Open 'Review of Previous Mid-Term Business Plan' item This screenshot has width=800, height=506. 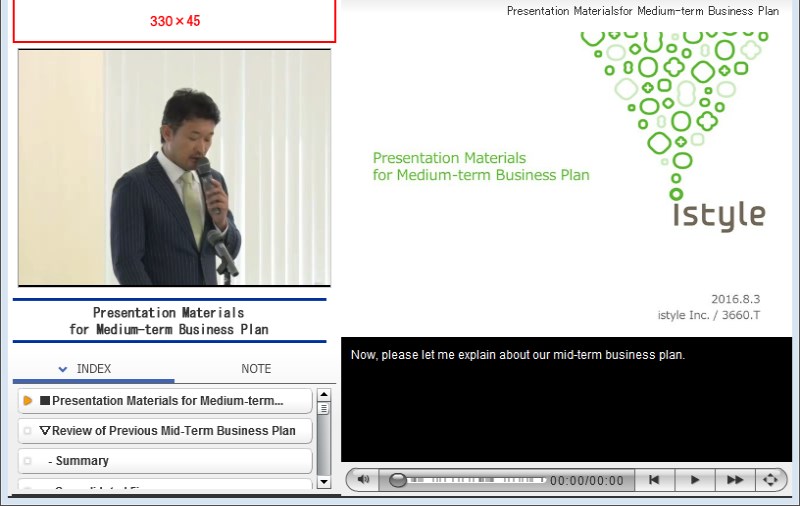point(165,431)
